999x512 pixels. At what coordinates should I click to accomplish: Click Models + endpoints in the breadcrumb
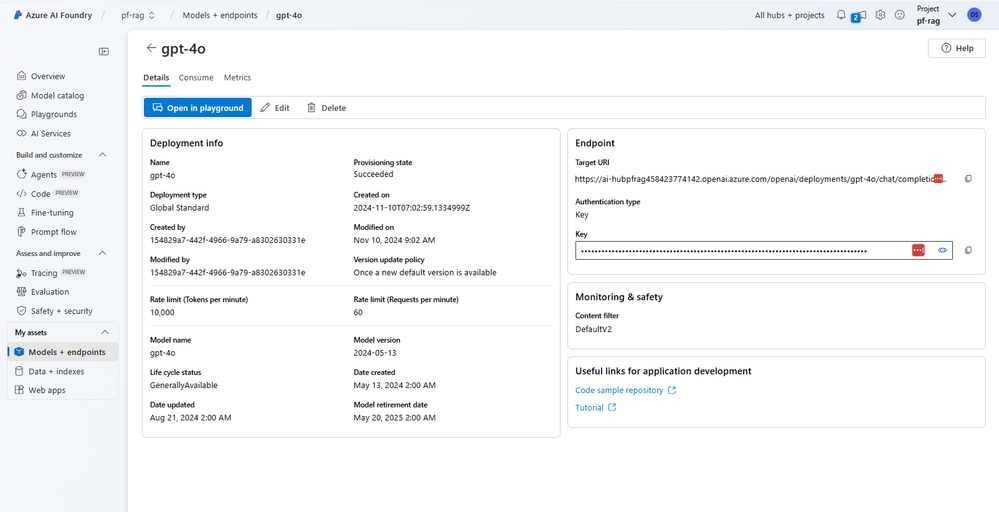pos(220,15)
